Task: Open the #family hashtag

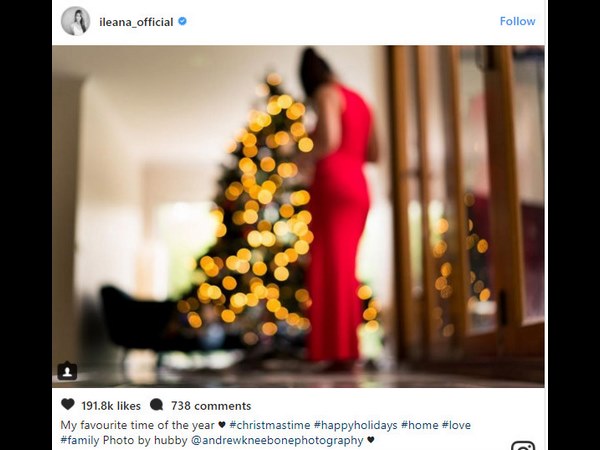Action: [x=80, y=440]
